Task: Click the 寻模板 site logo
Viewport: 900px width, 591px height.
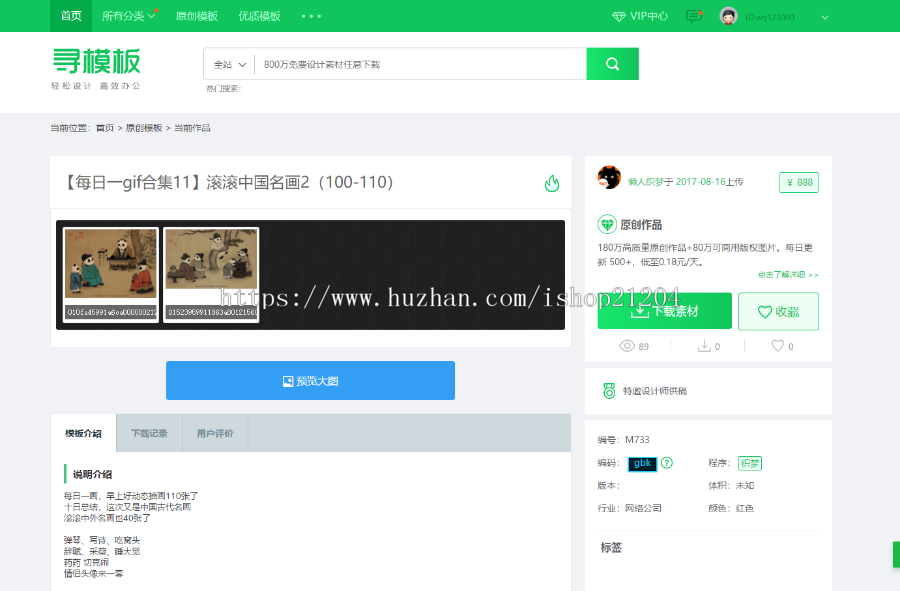Action: point(96,68)
